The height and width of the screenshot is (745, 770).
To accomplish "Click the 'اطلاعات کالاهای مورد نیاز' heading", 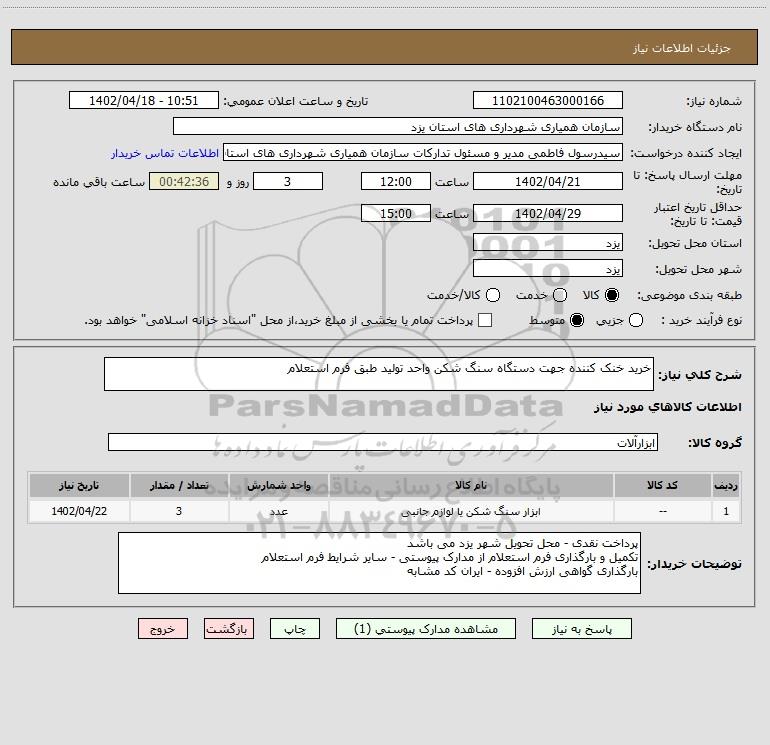I will pos(668,407).
